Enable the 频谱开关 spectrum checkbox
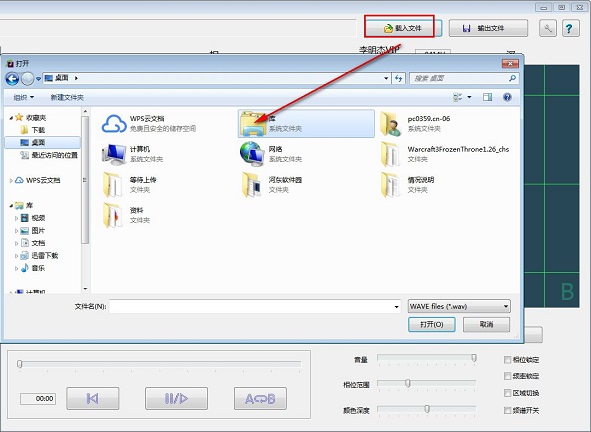591x432 pixels. [x=507, y=410]
